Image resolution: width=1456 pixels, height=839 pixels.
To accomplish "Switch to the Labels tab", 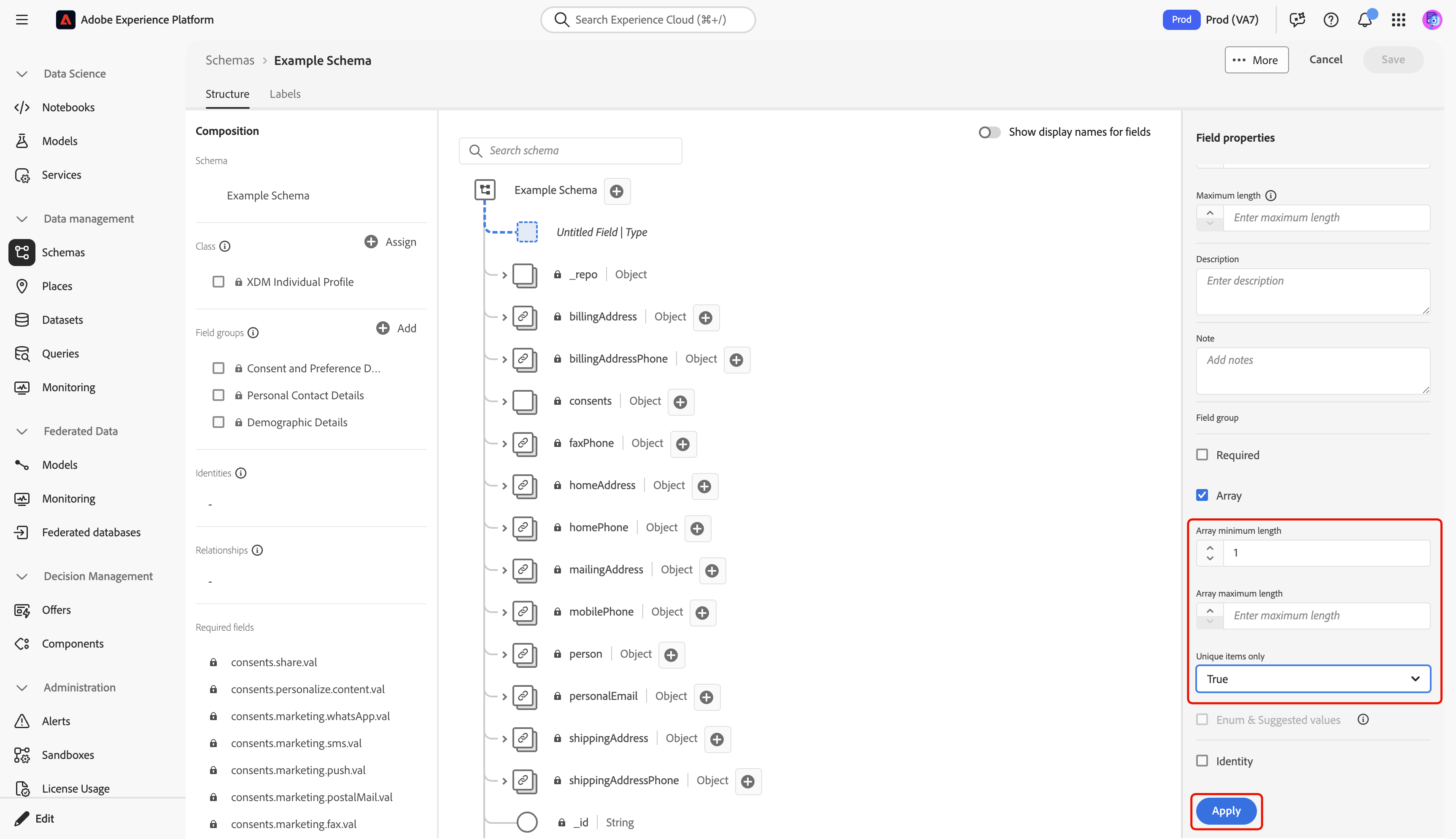I will tap(285, 94).
